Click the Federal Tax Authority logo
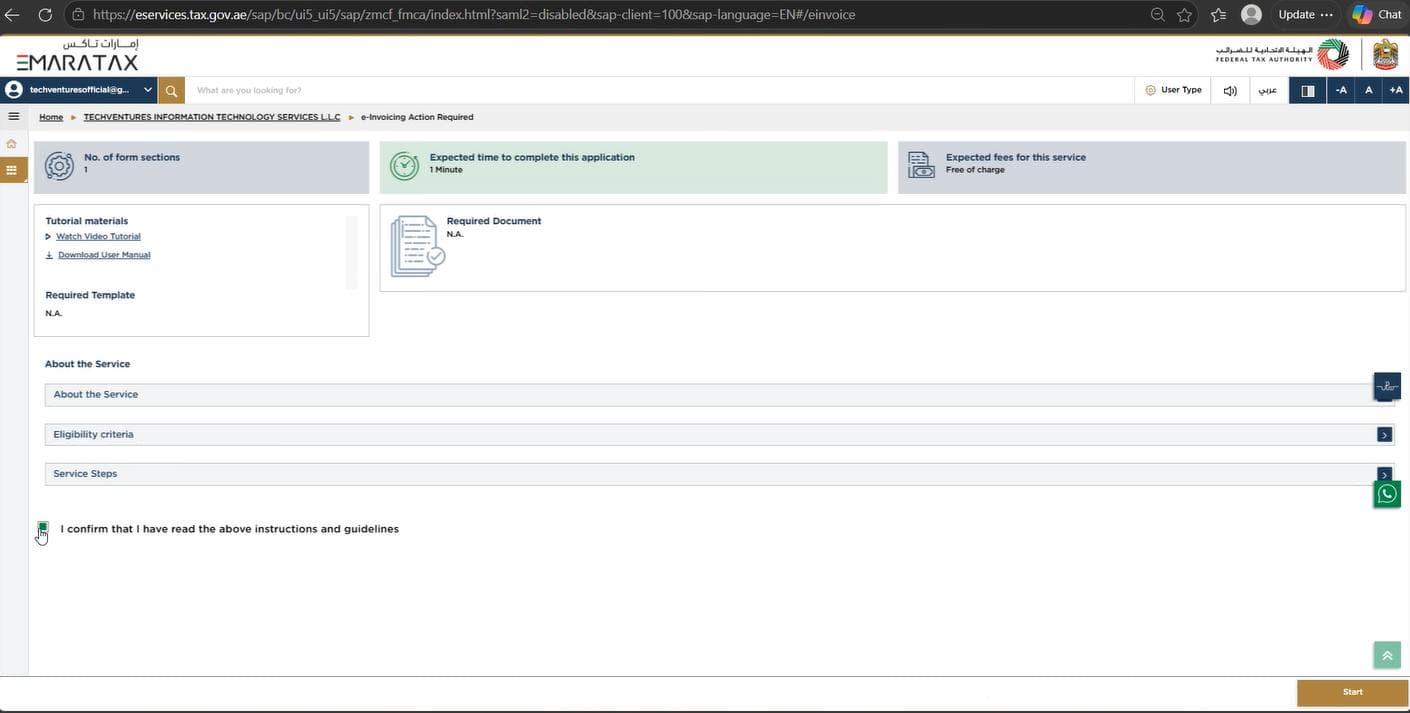The height and width of the screenshot is (713, 1410). pos(1282,55)
